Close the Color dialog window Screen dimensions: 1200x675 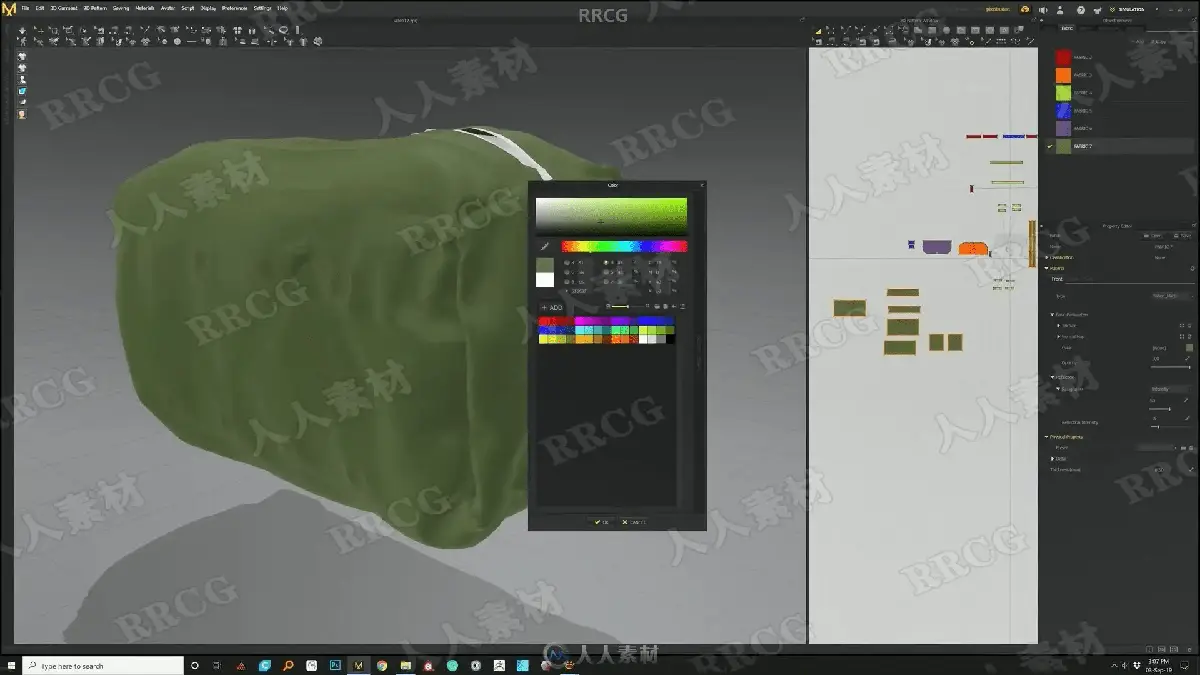point(701,185)
